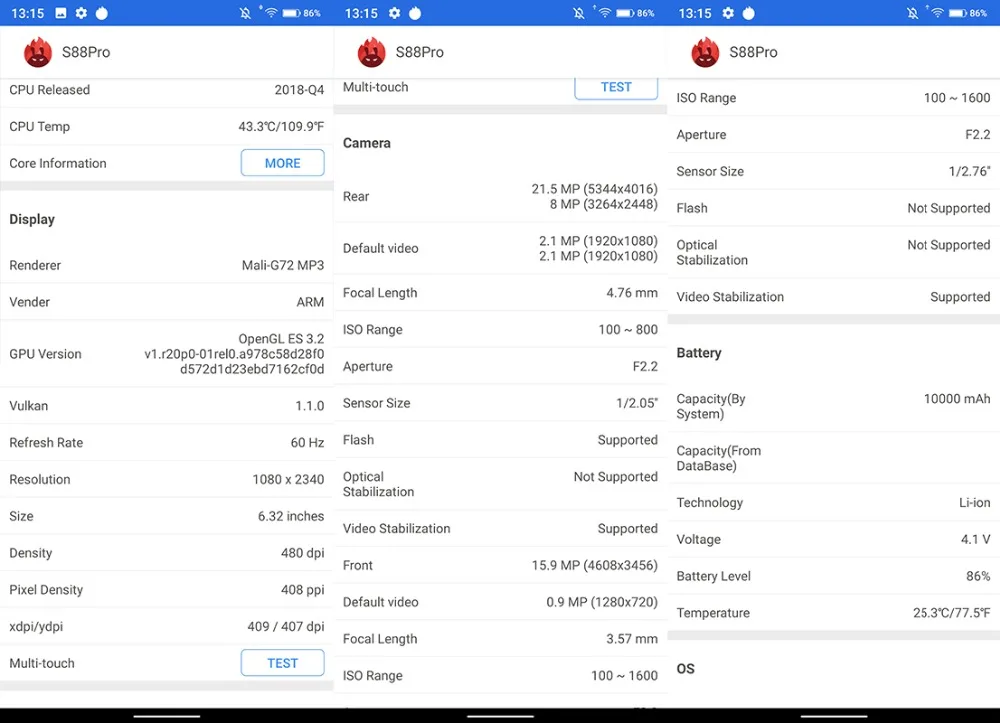Select the CPU Temp value 43.3°C/109.9°F
1000x723 pixels.
[281, 126]
